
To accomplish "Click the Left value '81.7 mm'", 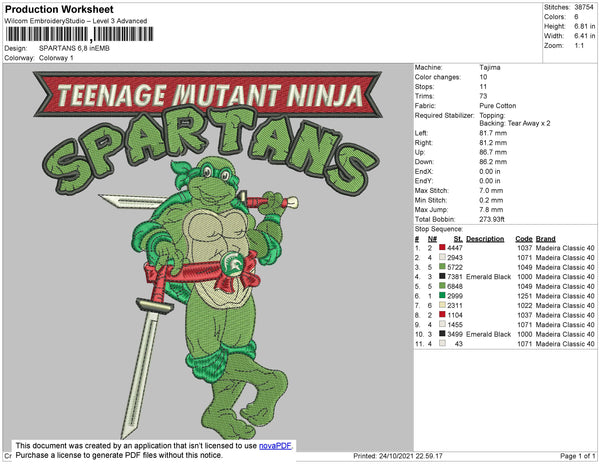I will coord(493,134).
